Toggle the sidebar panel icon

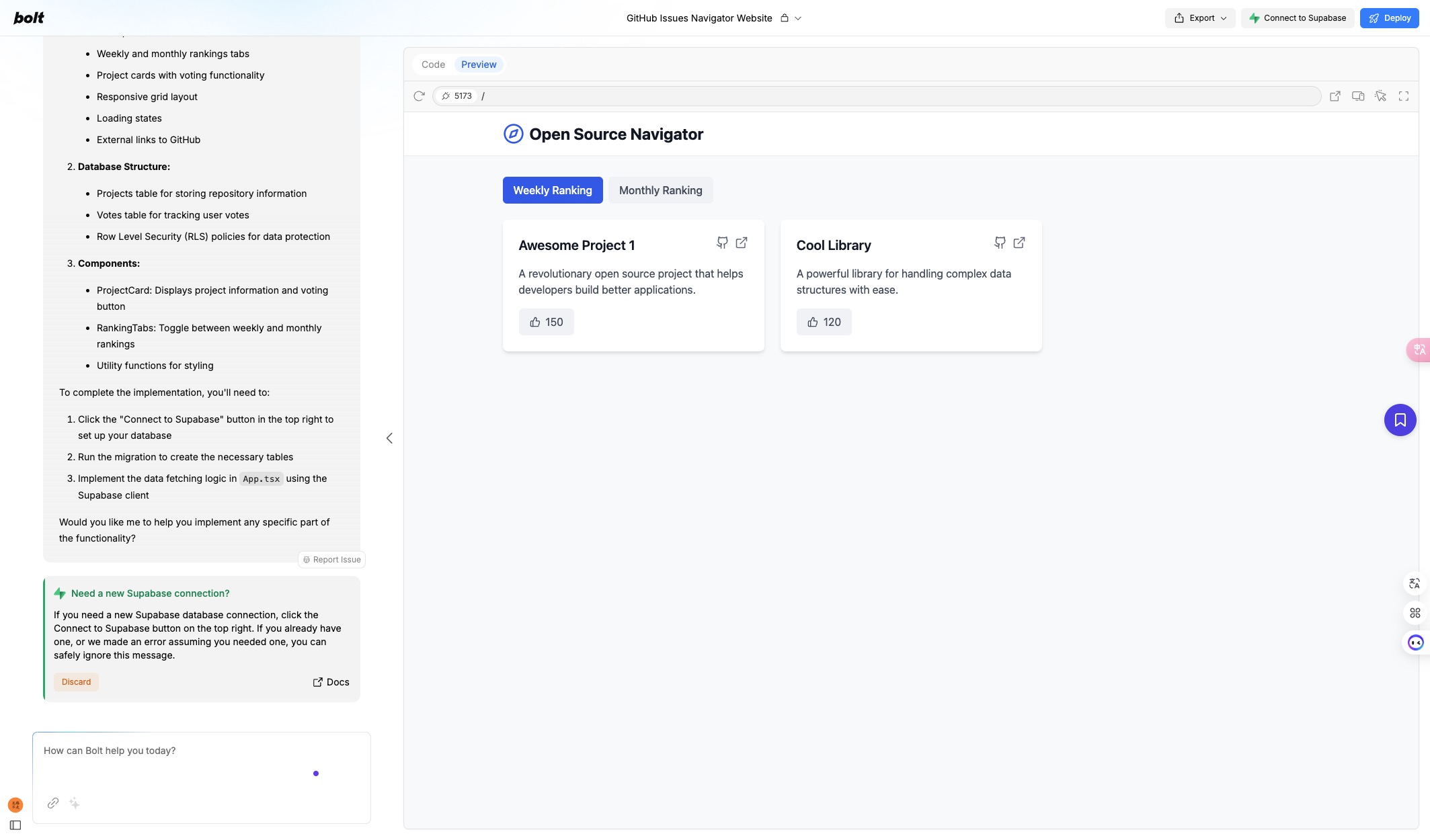click(x=15, y=825)
